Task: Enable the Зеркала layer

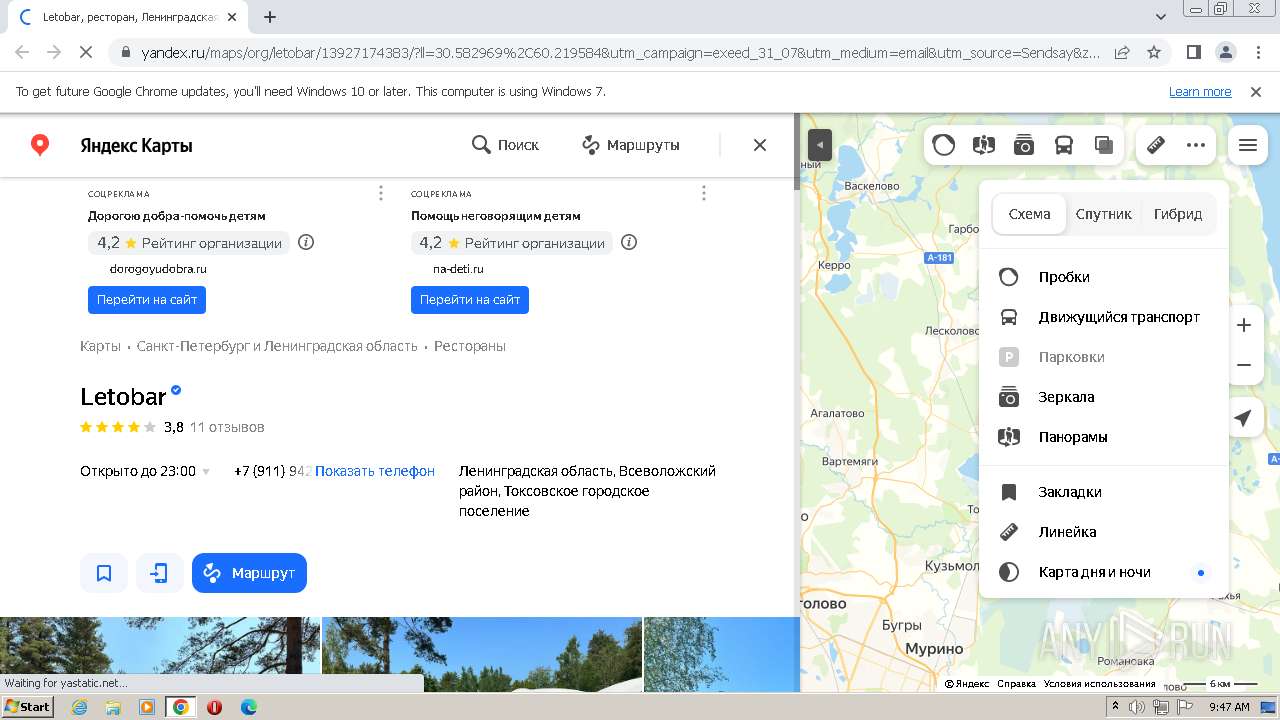Action: tap(1103, 397)
